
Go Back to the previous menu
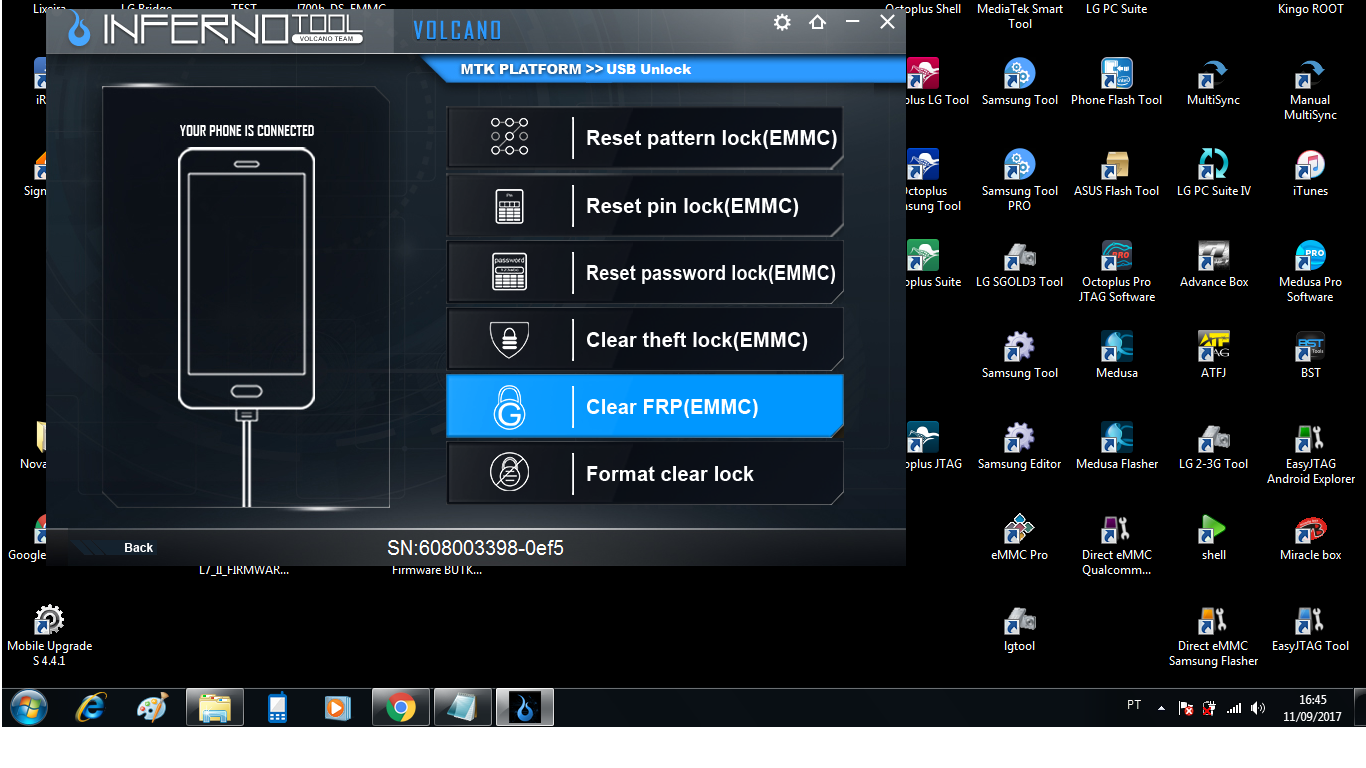pos(138,547)
